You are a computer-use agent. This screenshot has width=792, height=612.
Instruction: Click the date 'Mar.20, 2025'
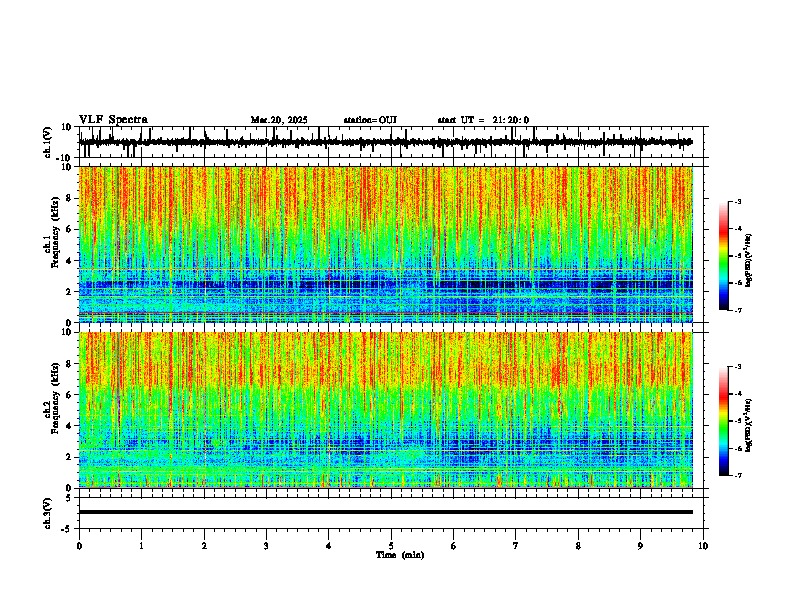(279, 120)
